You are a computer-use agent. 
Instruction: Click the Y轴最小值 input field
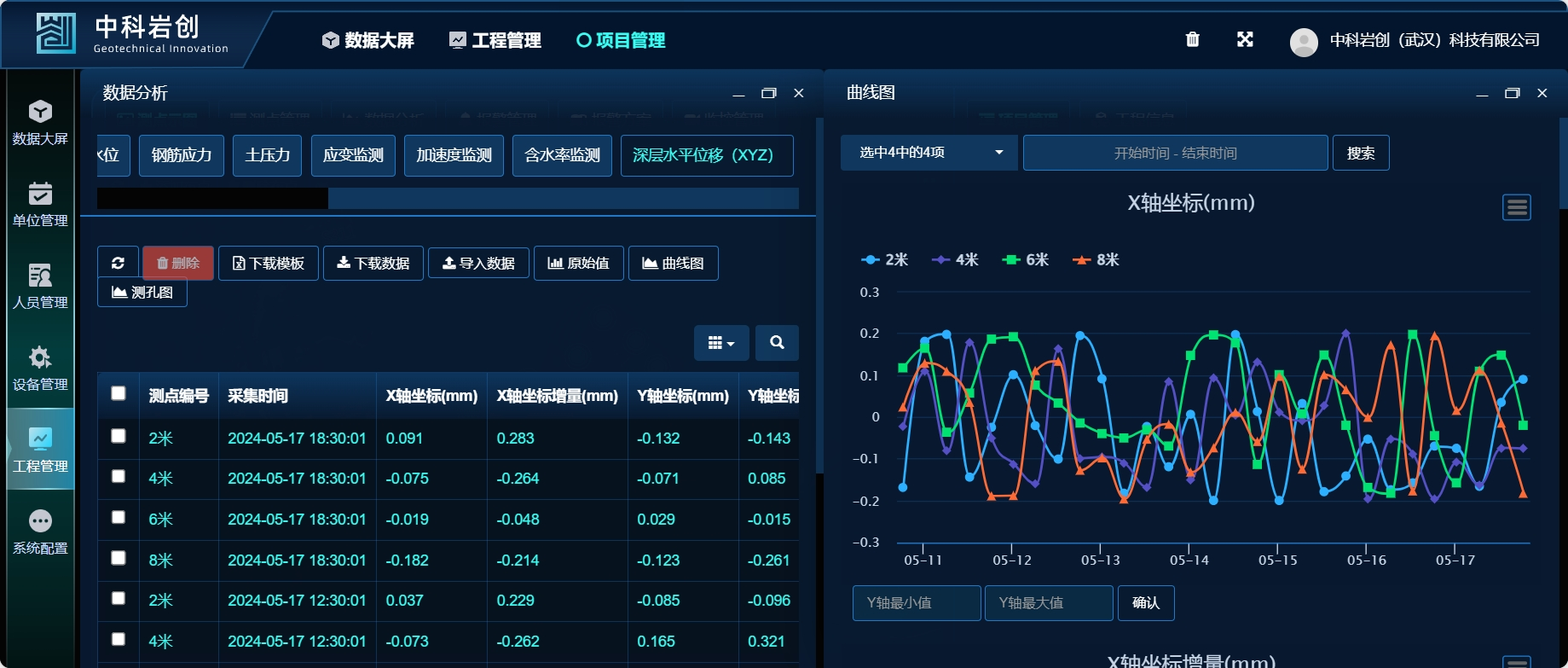click(x=917, y=603)
